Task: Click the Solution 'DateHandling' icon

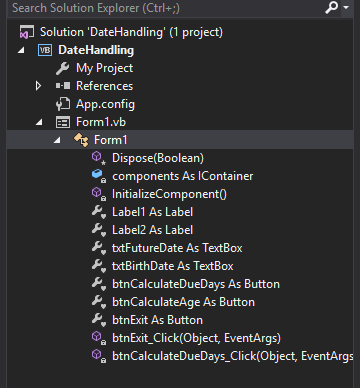Action: (27, 32)
